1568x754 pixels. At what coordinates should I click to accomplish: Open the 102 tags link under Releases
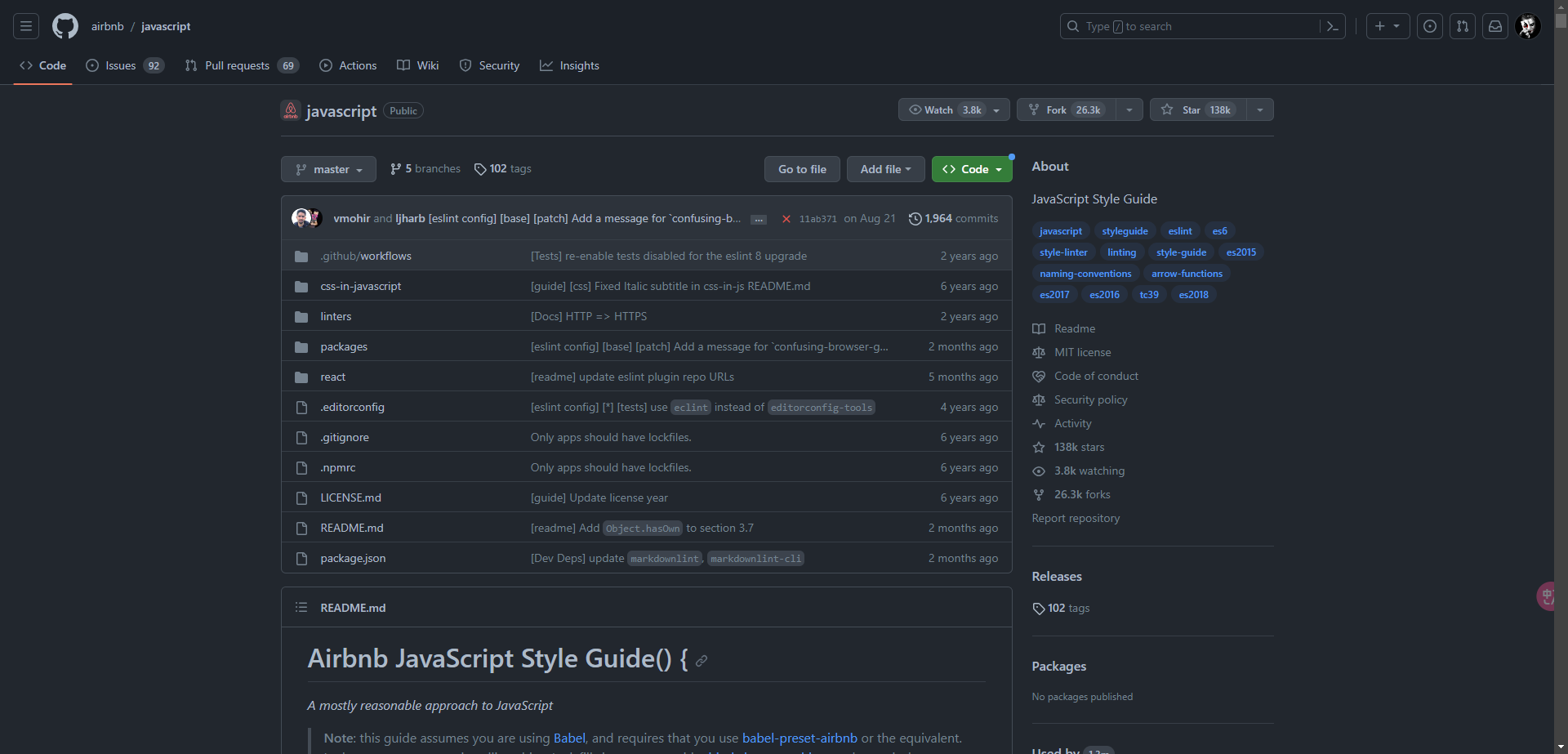pyautogui.click(x=1061, y=608)
